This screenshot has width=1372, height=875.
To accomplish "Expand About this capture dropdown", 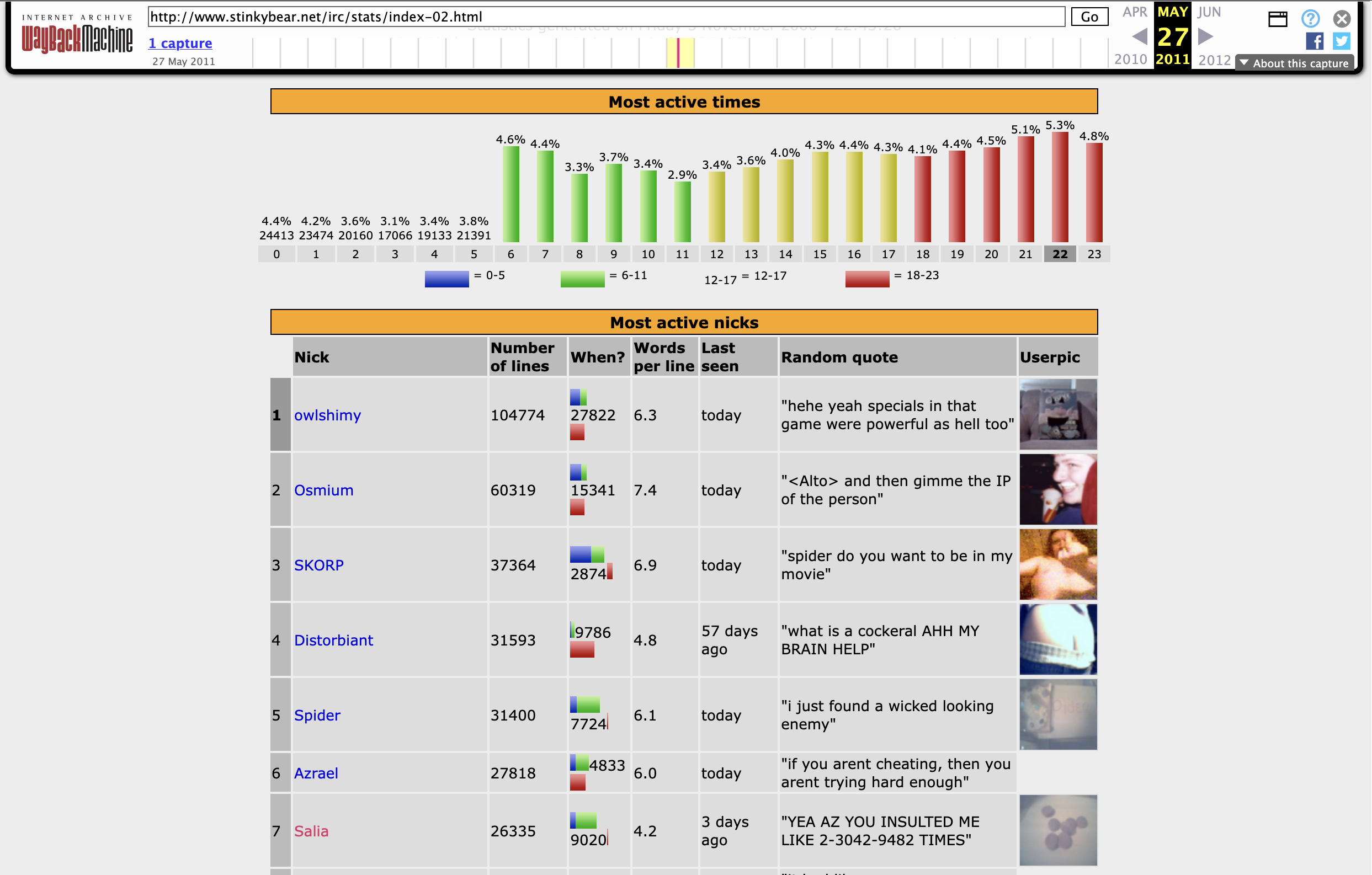I will [1294, 63].
